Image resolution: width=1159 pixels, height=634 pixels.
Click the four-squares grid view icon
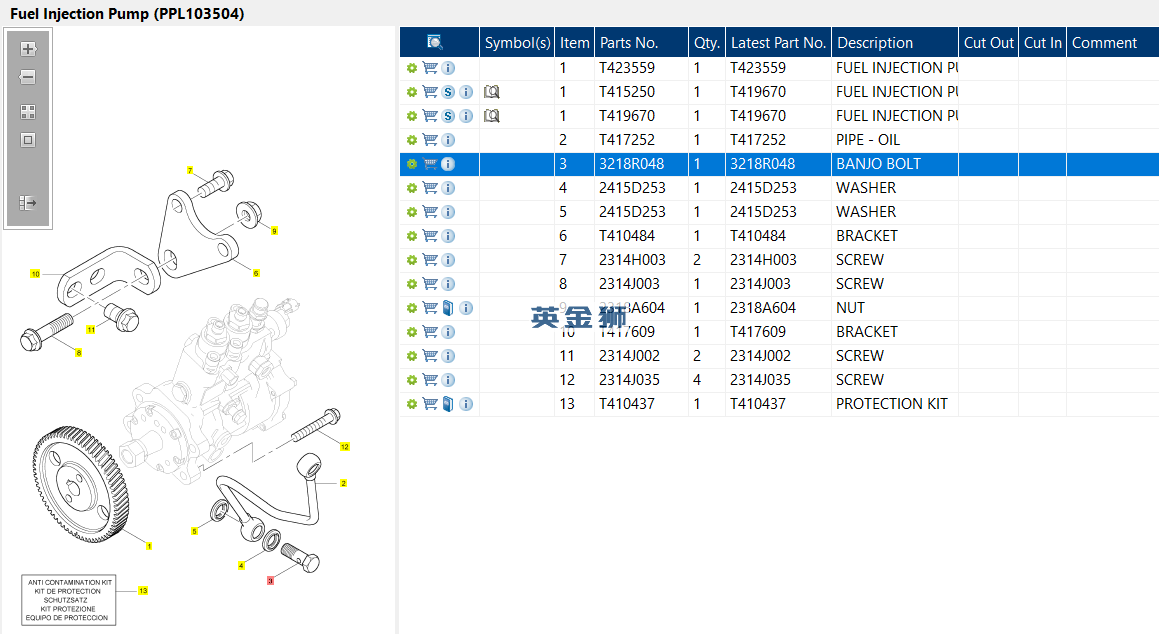[28, 112]
